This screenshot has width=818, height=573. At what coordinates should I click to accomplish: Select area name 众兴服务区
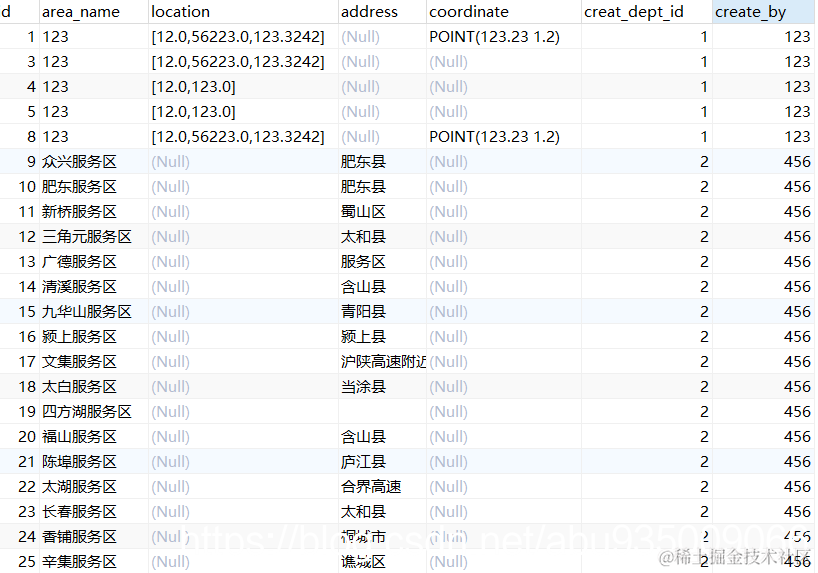pyautogui.click(x=79, y=162)
